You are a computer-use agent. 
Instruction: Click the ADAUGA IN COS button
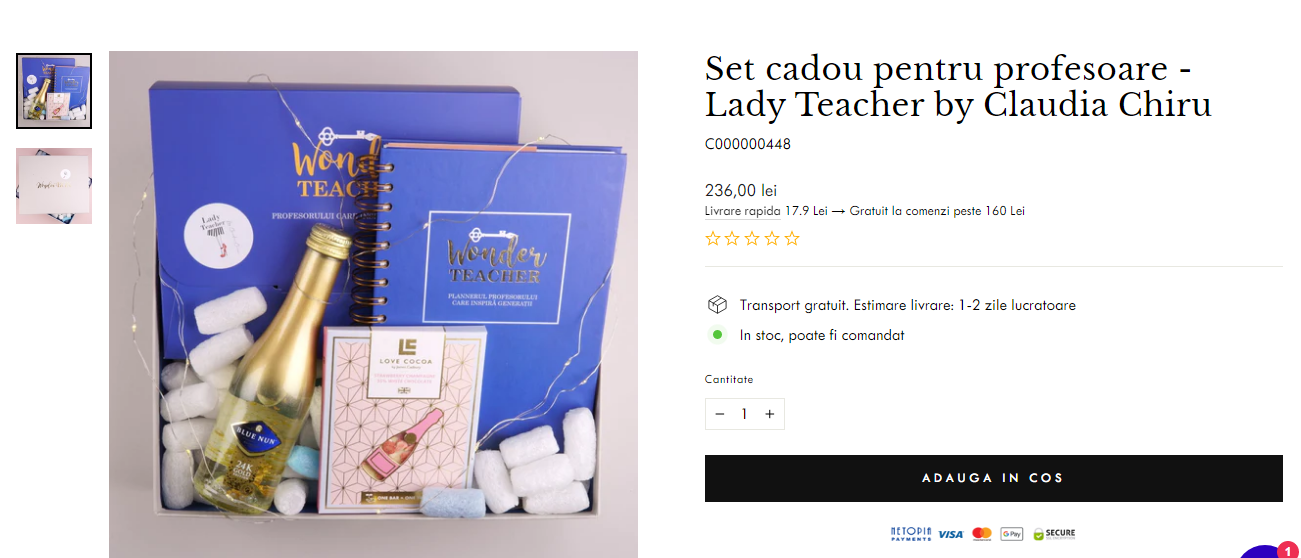[x=993, y=478]
